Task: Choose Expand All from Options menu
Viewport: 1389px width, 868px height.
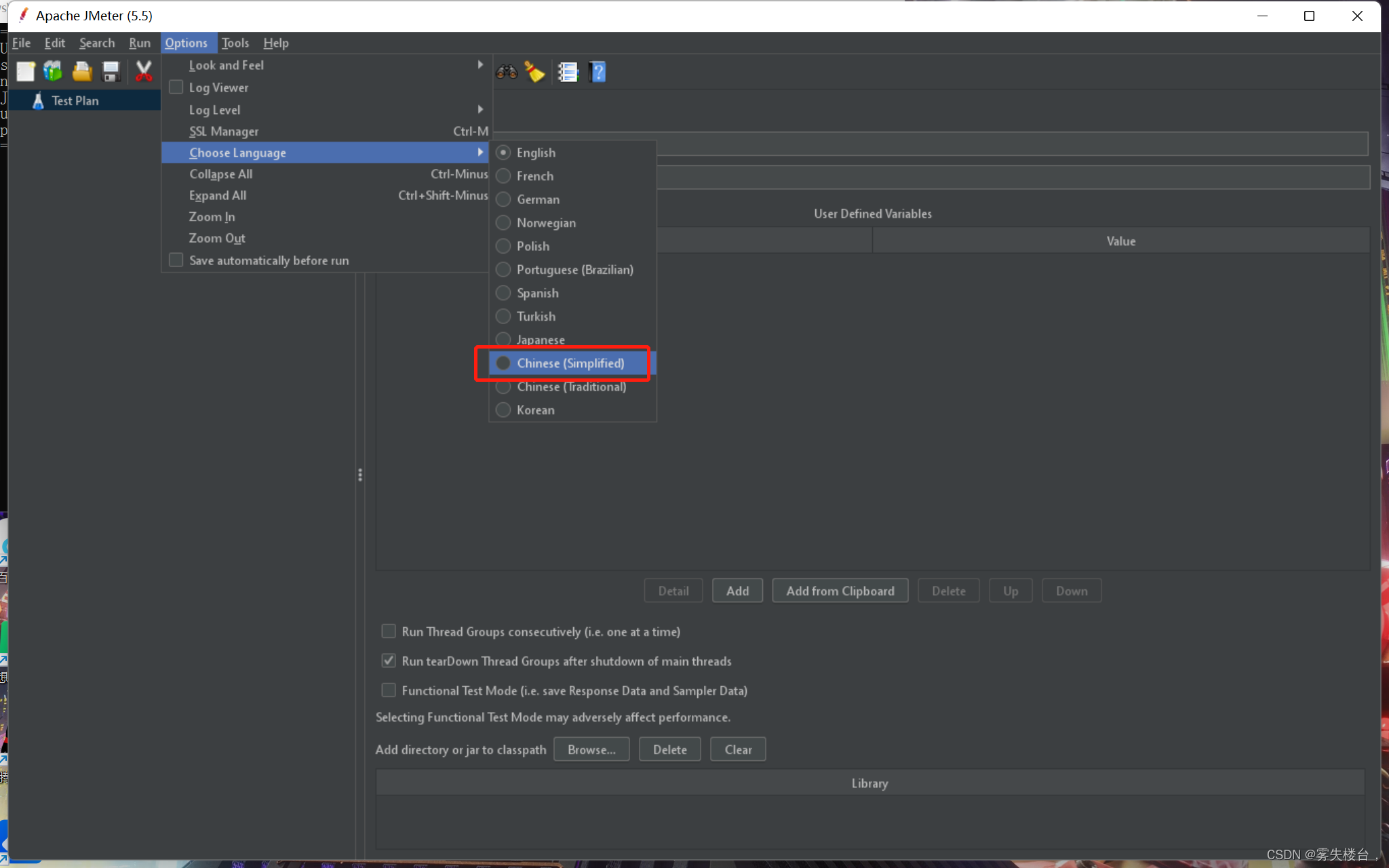Action: [326, 195]
